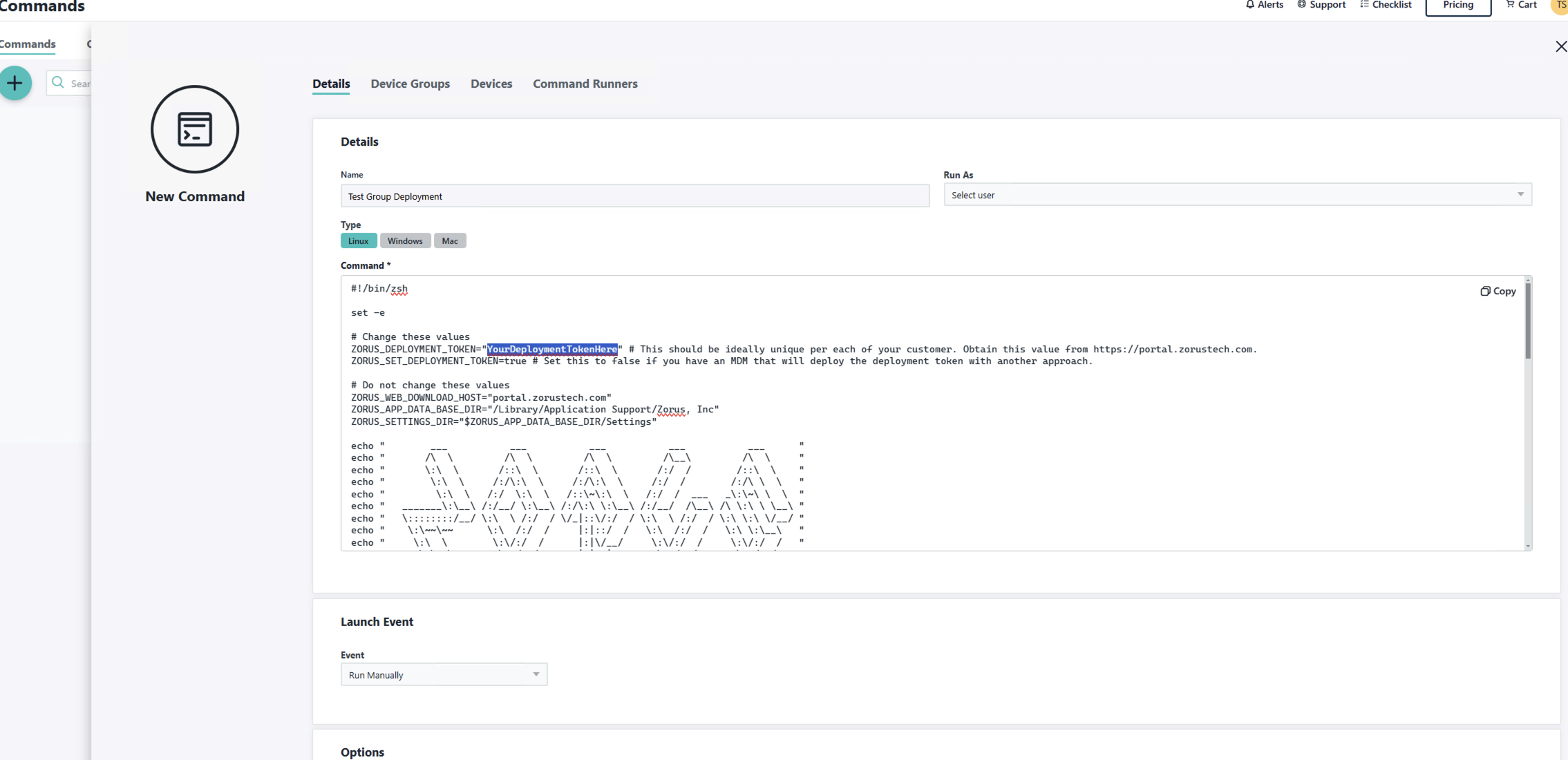Viewport: 1568px width, 760px height.
Task: Click the command scrollbar thumb
Action: (1528, 321)
